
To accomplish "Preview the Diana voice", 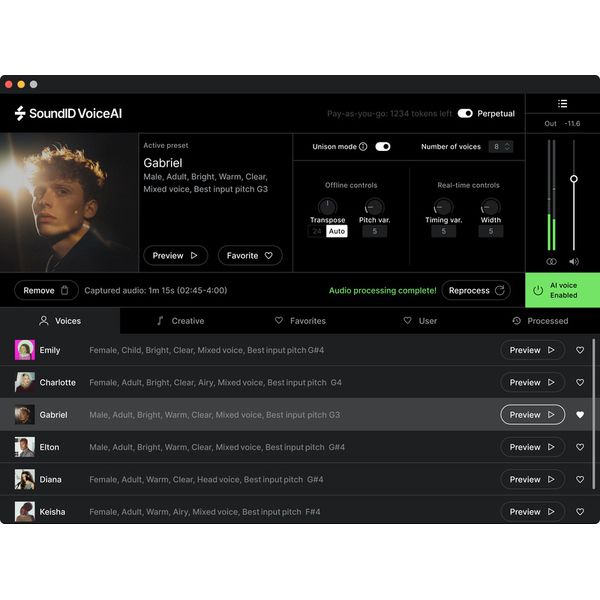I will point(532,479).
